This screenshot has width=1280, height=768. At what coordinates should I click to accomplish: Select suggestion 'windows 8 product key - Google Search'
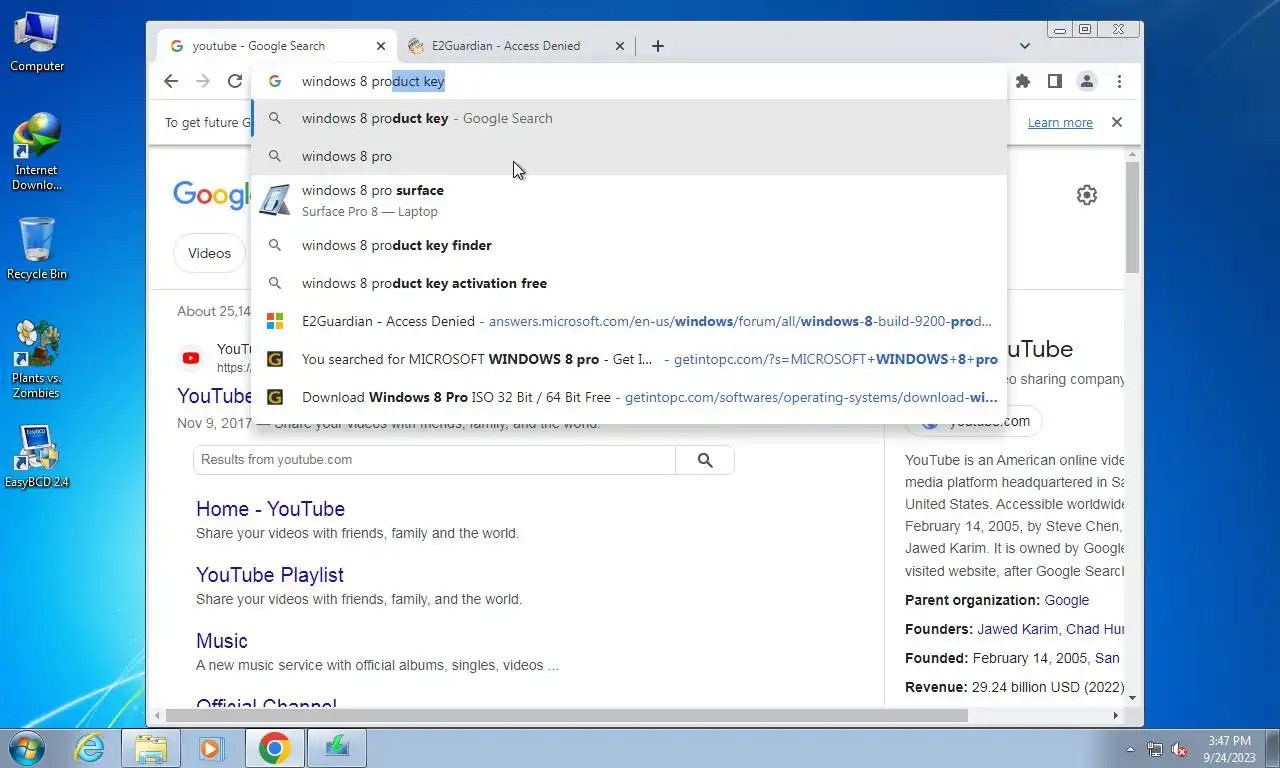pyautogui.click(x=629, y=118)
